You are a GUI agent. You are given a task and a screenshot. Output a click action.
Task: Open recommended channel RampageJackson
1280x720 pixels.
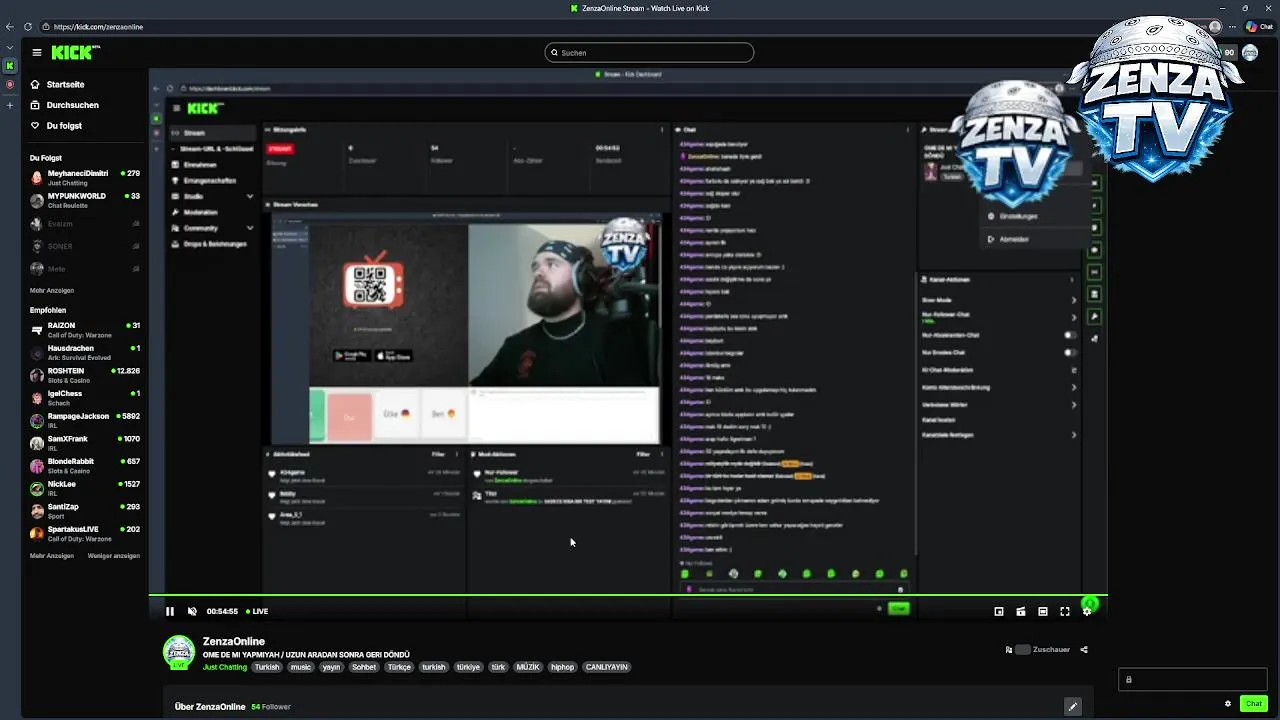point(85,420)
